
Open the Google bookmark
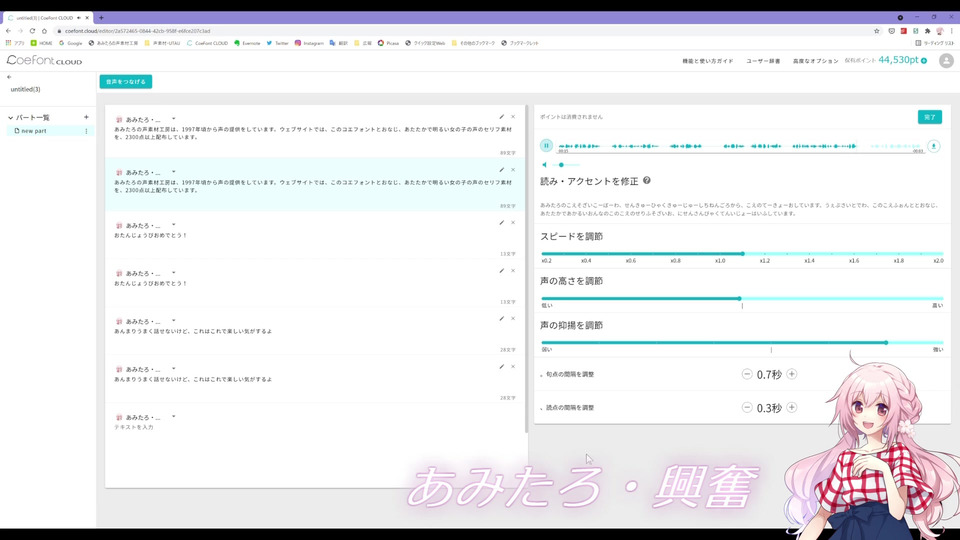click(70, 43)
